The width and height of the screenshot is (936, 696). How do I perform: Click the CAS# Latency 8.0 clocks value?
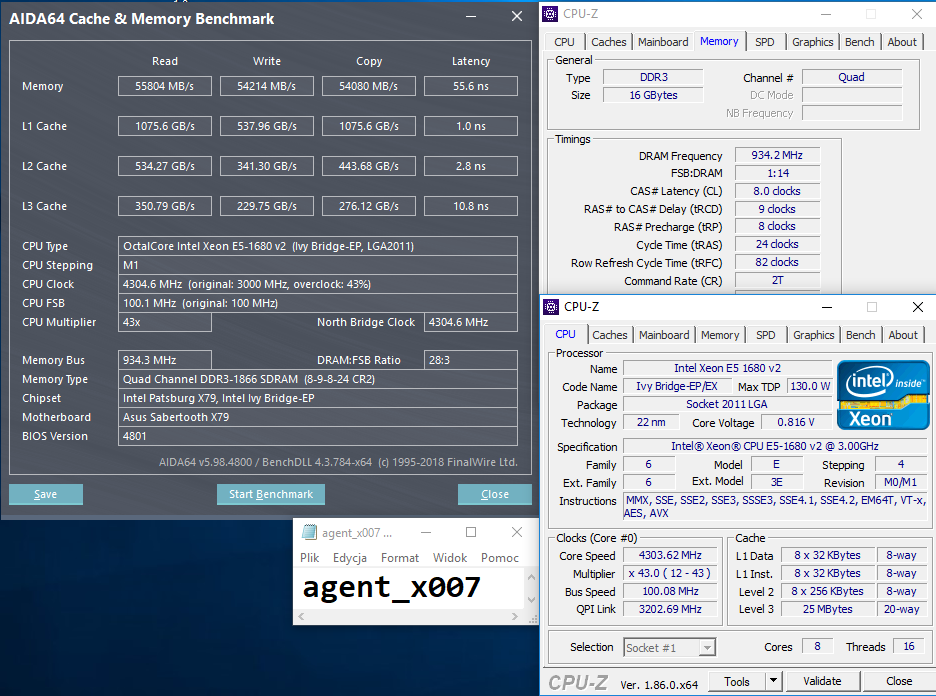click(x=777, y=191)
